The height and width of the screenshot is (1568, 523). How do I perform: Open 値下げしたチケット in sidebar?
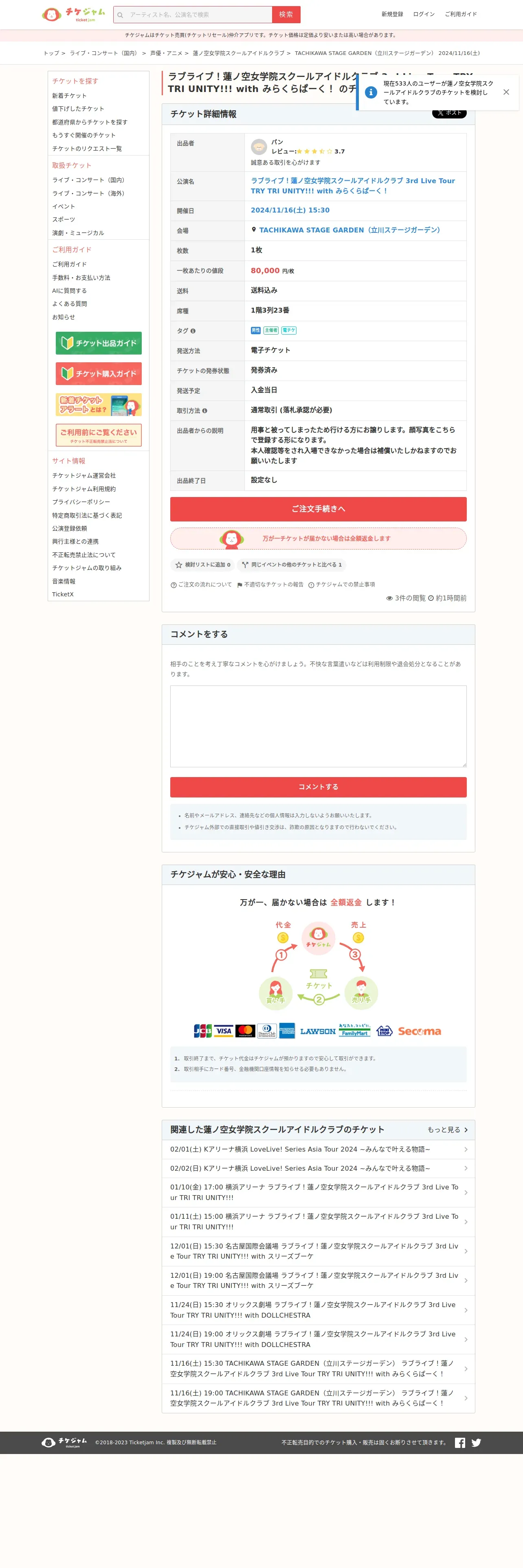[x=78, y=109]
